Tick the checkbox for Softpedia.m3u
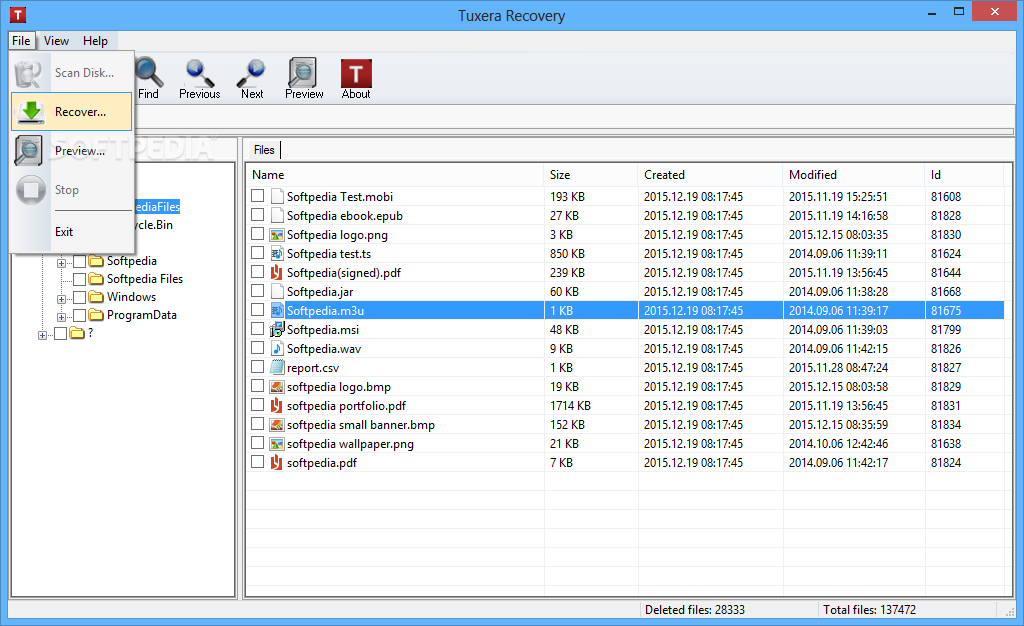This screenshot has height=626, width=1024. 257,309
